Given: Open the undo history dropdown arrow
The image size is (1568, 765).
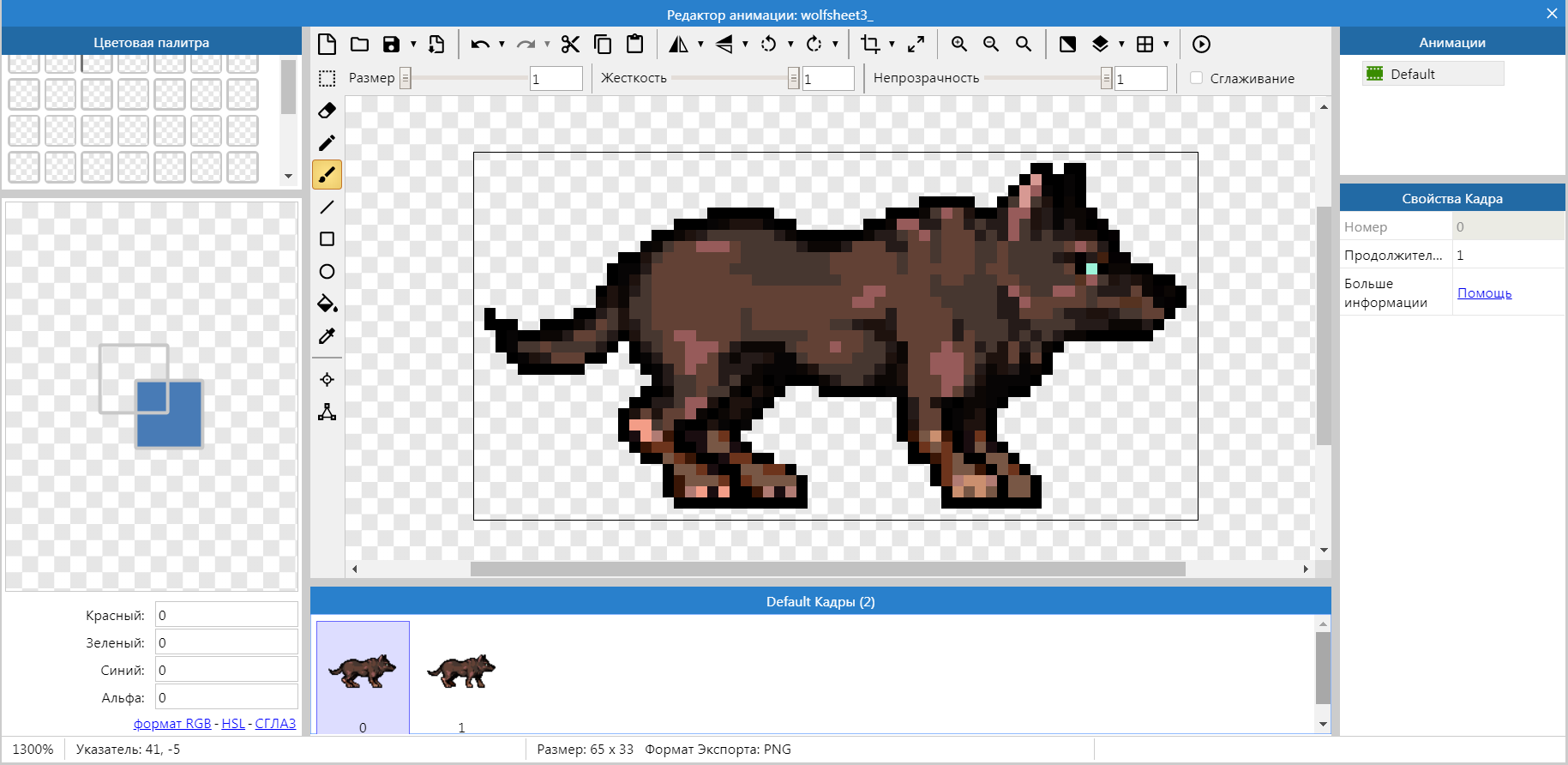Looking at the screenshot, I should [x=502, y=45].
